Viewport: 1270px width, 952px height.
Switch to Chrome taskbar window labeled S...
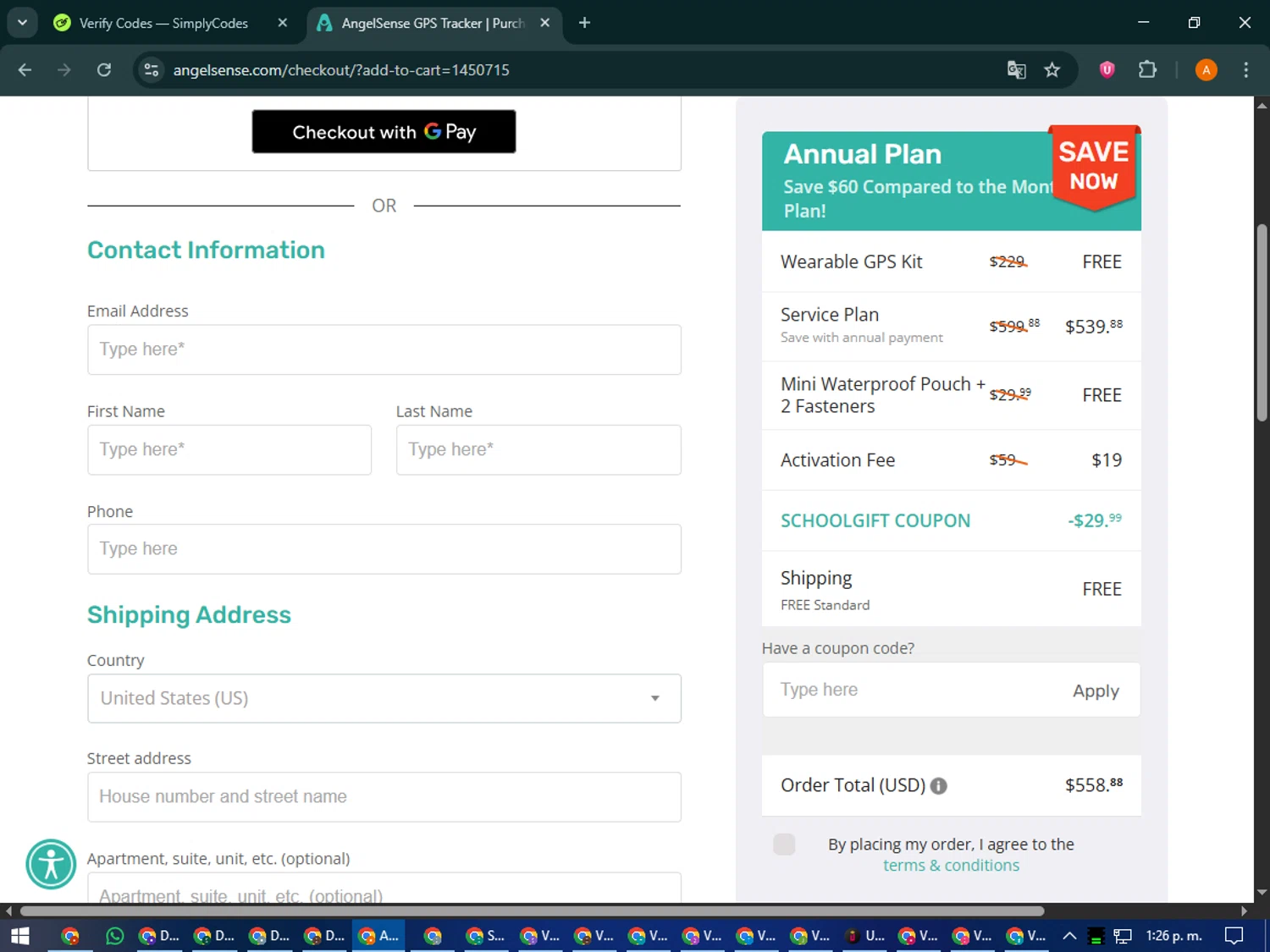point(486,936)
